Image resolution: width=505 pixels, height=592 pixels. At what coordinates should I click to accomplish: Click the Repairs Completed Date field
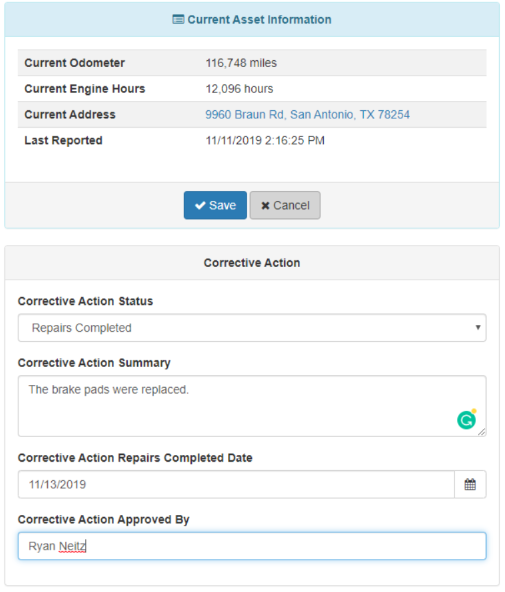[x=236, y=484]
